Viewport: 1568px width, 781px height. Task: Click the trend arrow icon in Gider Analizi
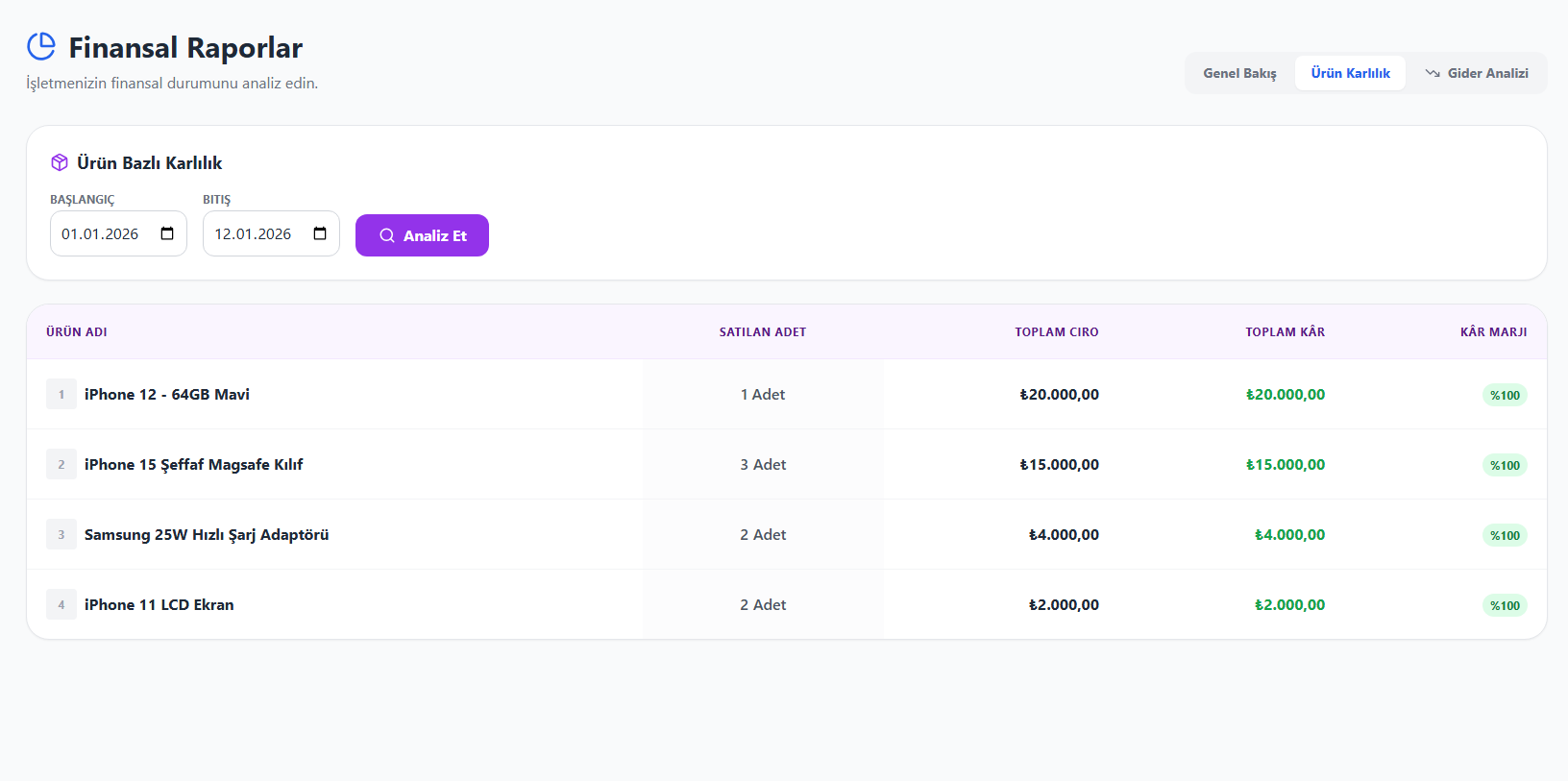coord(1433,73)
